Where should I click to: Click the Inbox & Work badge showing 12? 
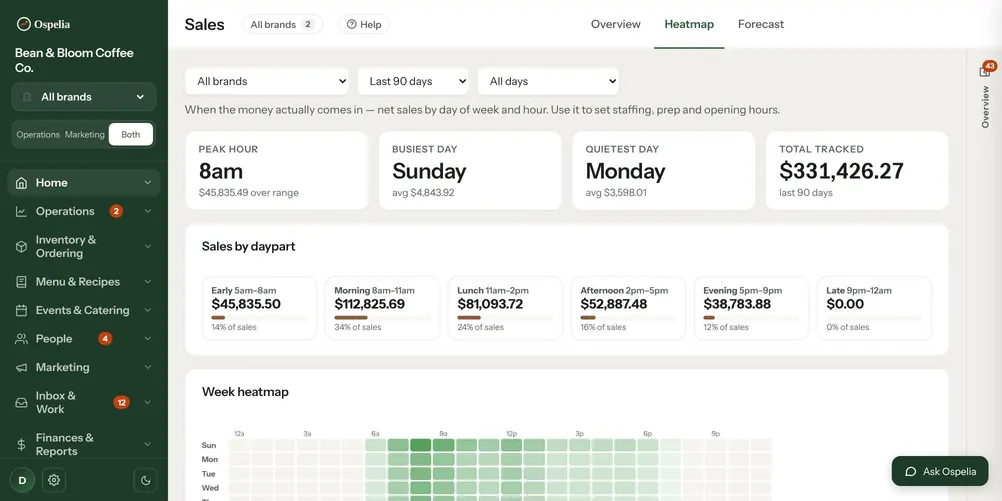click(121, 403)
